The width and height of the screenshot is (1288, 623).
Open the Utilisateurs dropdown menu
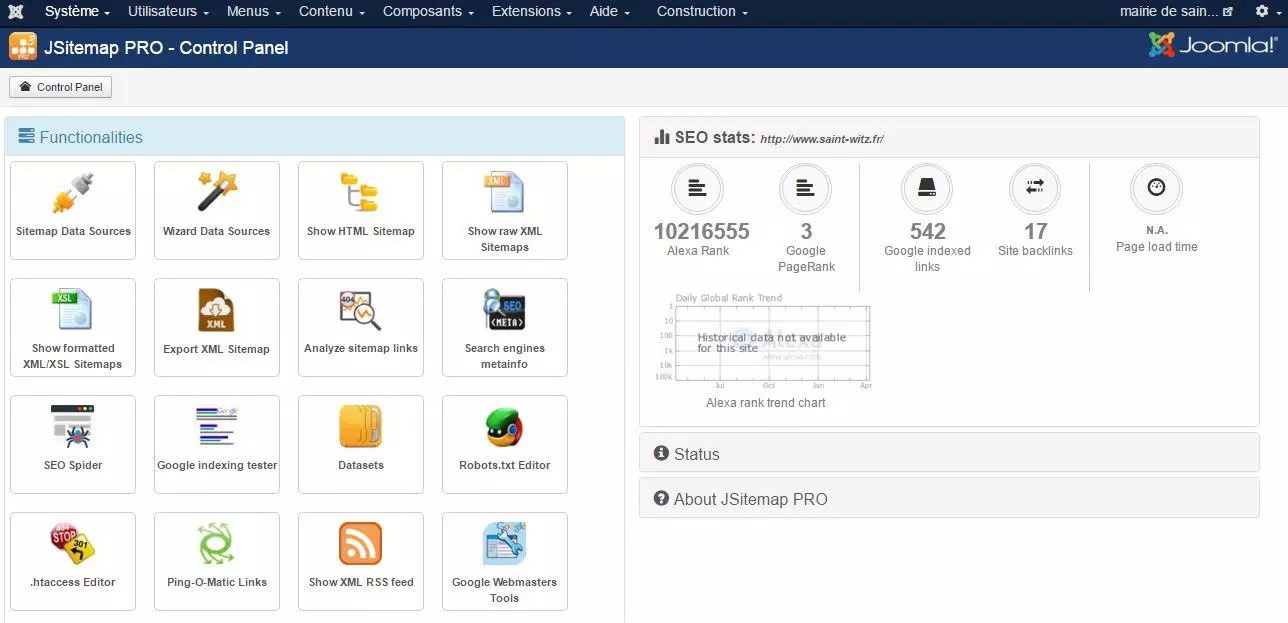point(169,12)
